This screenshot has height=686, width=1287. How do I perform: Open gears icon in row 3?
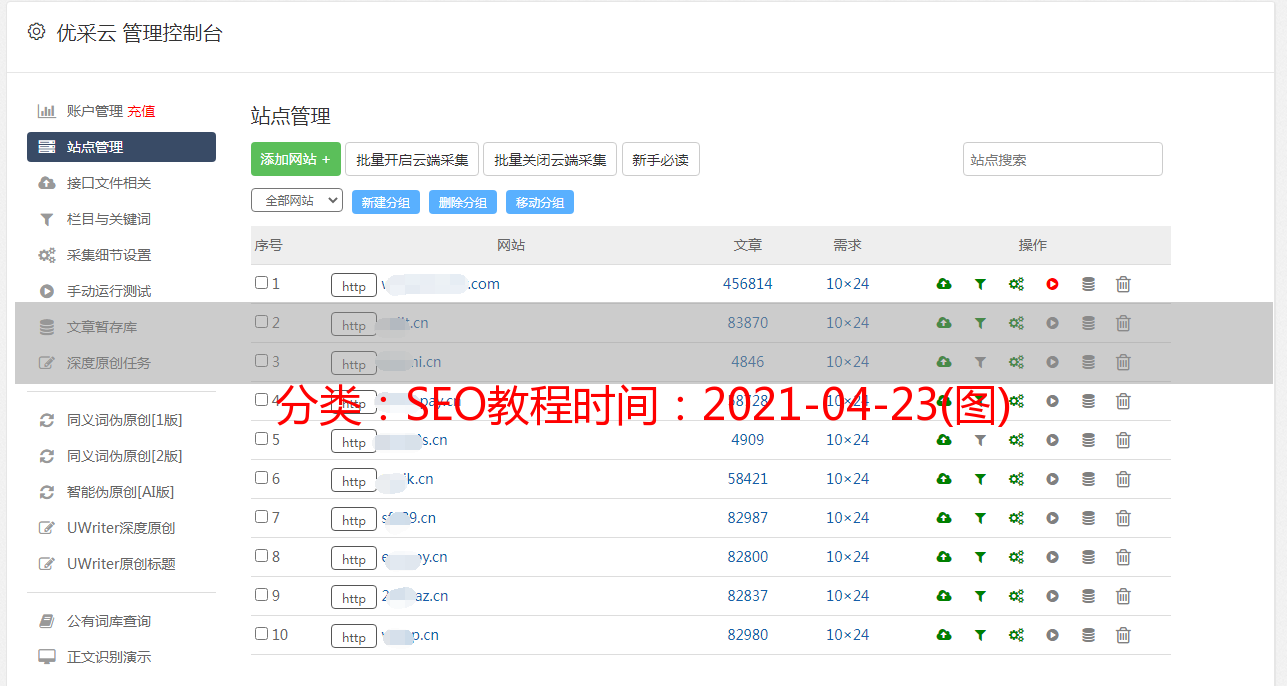click(x=1016, y=362)
